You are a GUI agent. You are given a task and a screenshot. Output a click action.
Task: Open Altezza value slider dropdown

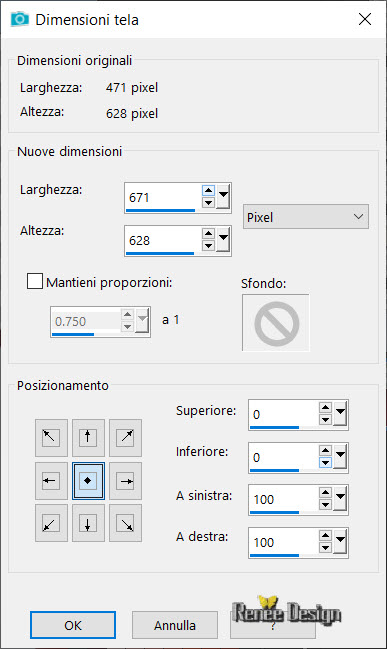coord(224,240)
